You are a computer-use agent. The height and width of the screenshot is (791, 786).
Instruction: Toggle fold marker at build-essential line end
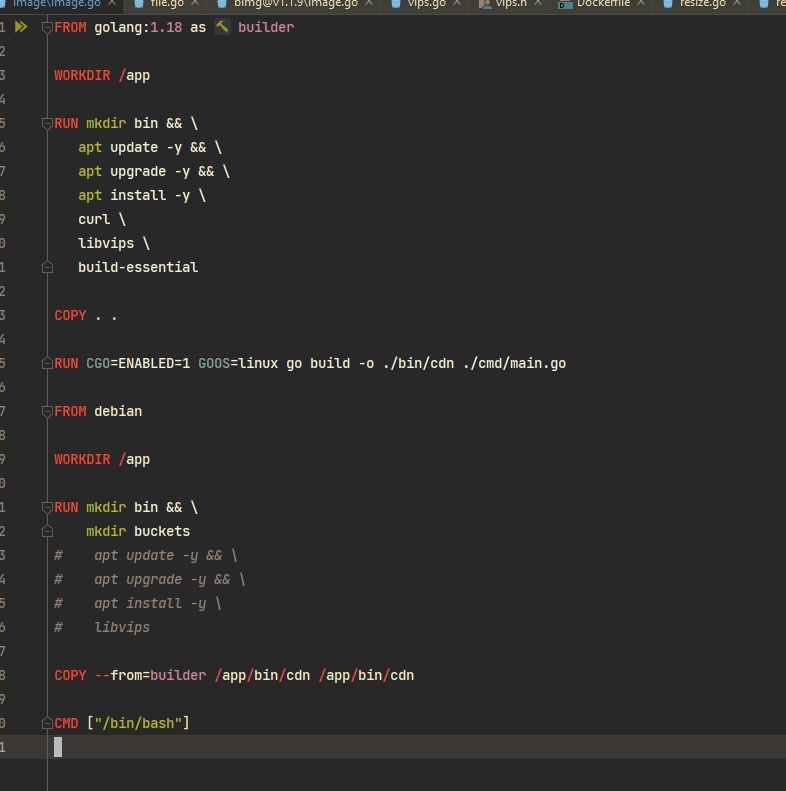coord(47,267)
